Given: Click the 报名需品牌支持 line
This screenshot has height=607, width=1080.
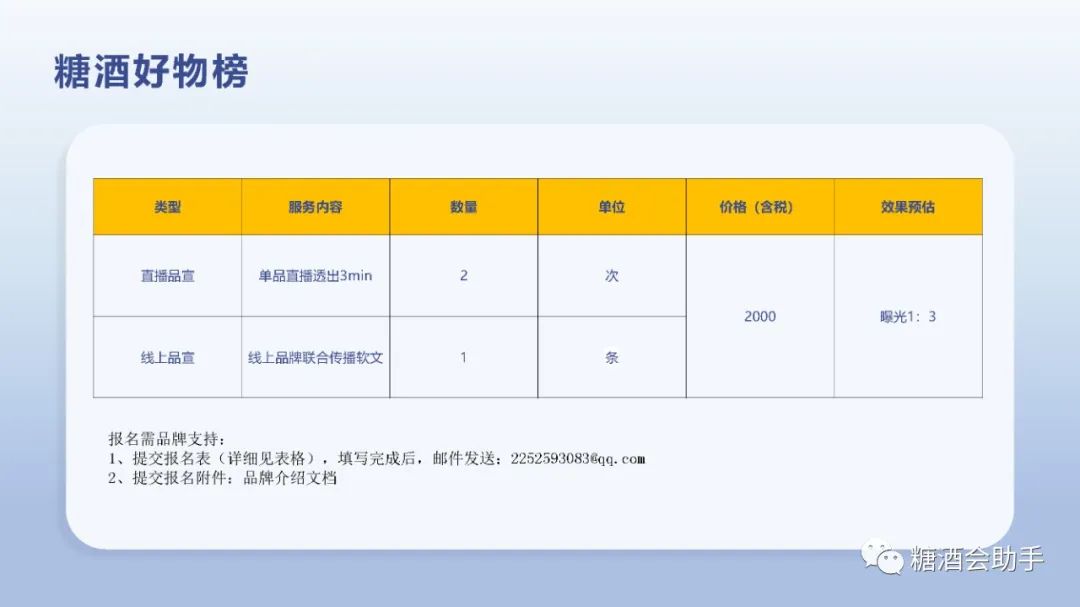Looking at the screenshot, I should [x=167, y=439].
